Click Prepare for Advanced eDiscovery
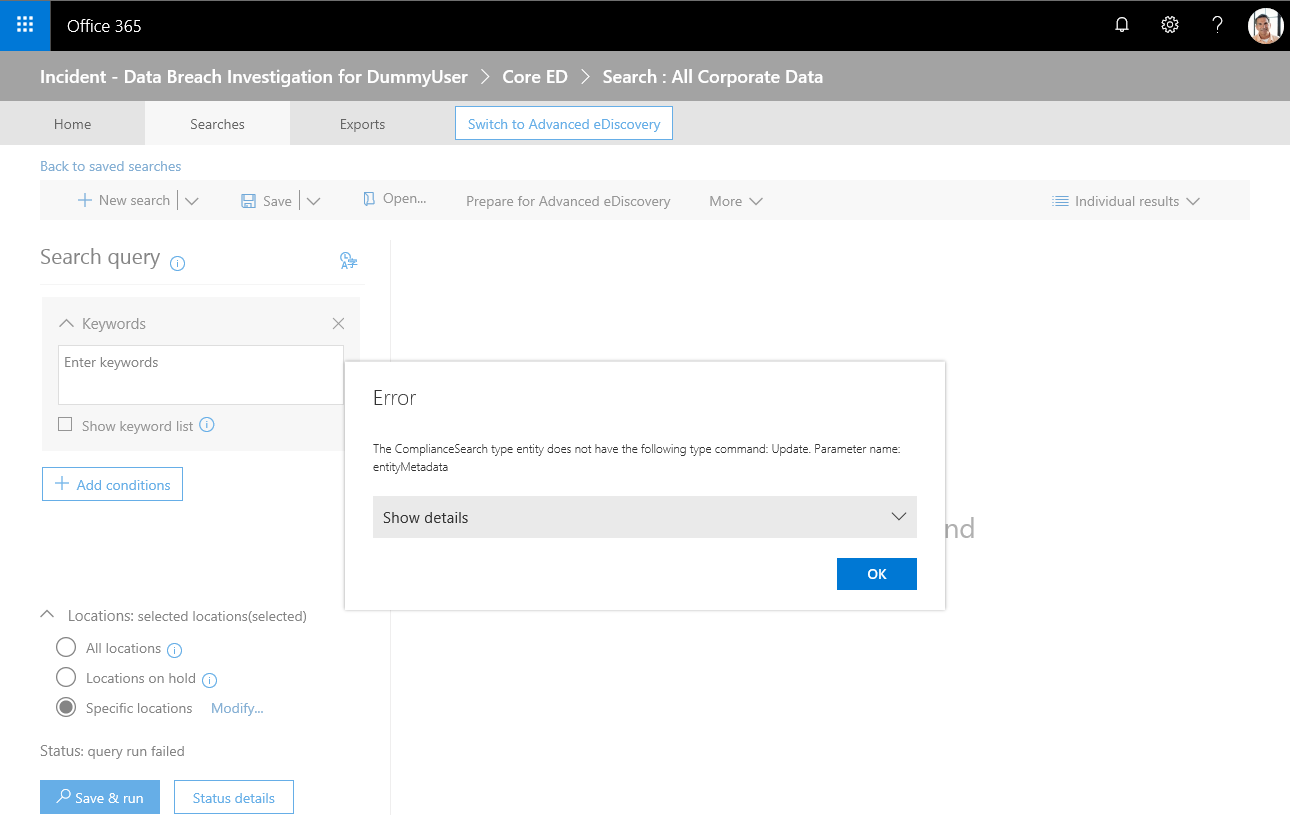This screenshot has width=1290, height=824. (x=568, y=201)
